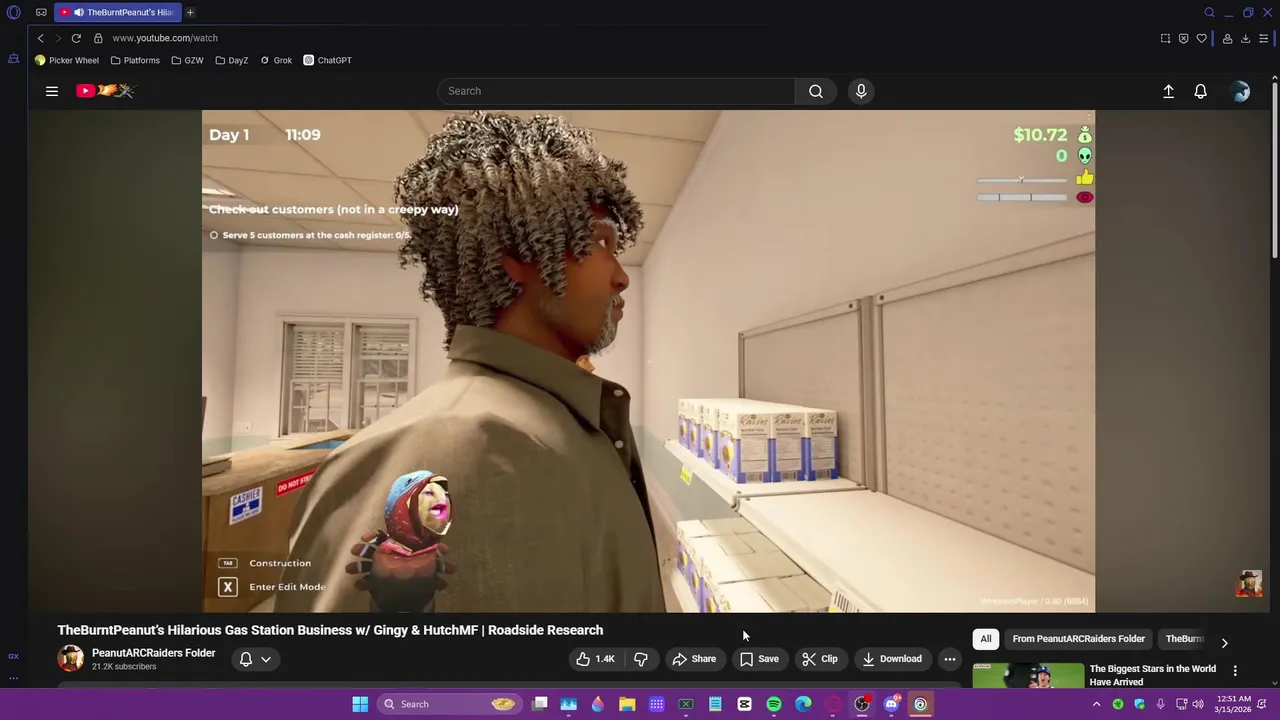Click the youtube.com address bar
1280x720 pixels.
point(165,38)
